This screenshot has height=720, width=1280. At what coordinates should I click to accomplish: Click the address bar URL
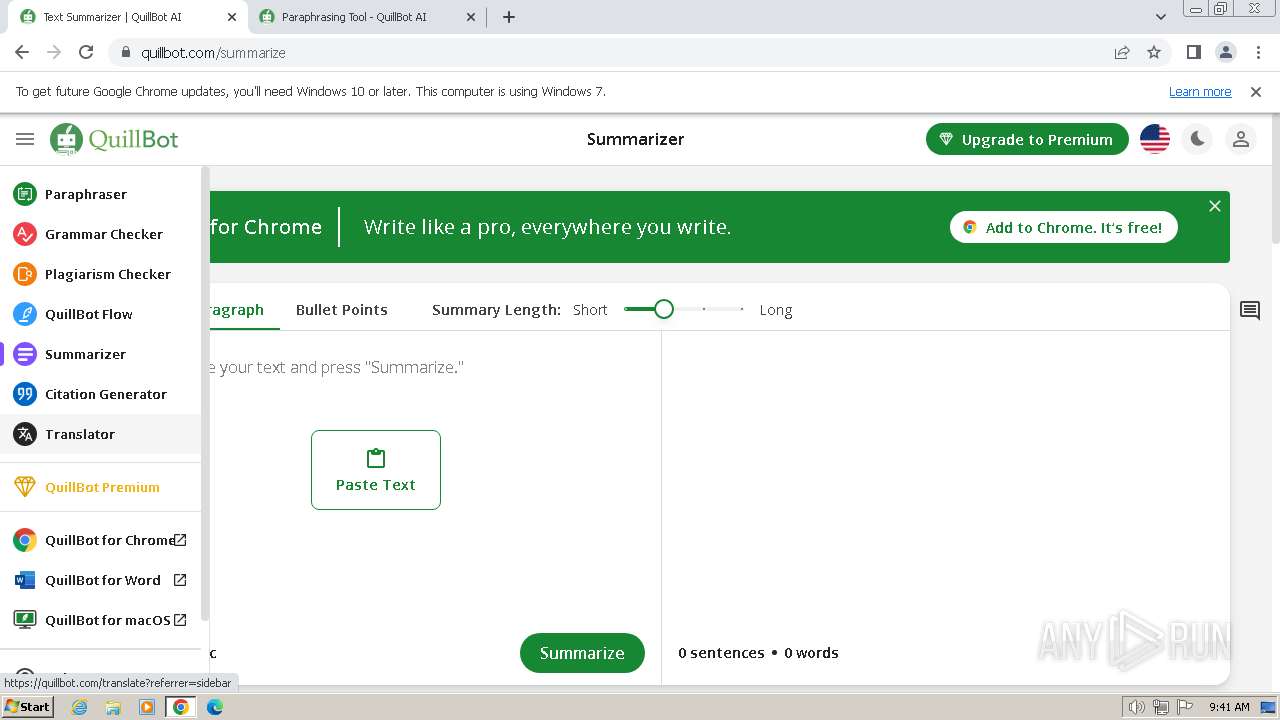point(213,53)
